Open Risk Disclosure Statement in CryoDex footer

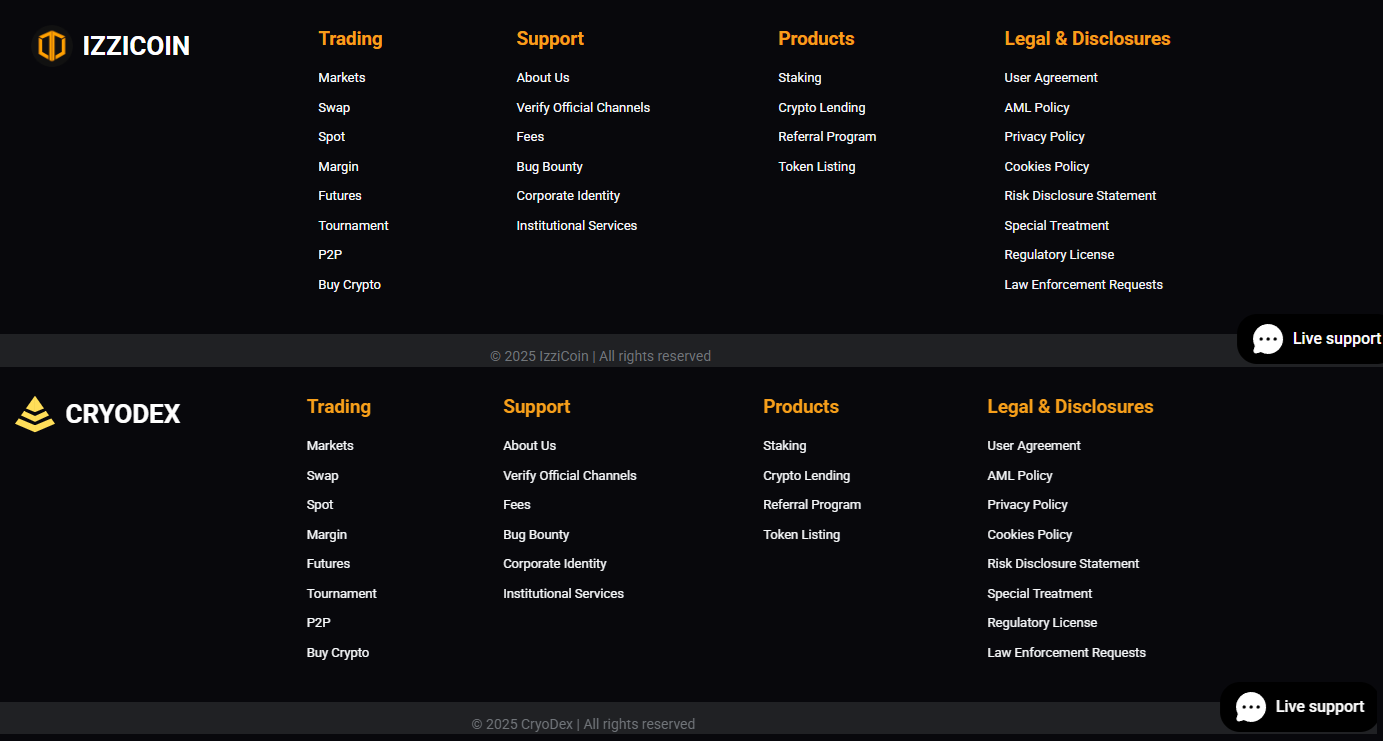(x=1063, y=564)
